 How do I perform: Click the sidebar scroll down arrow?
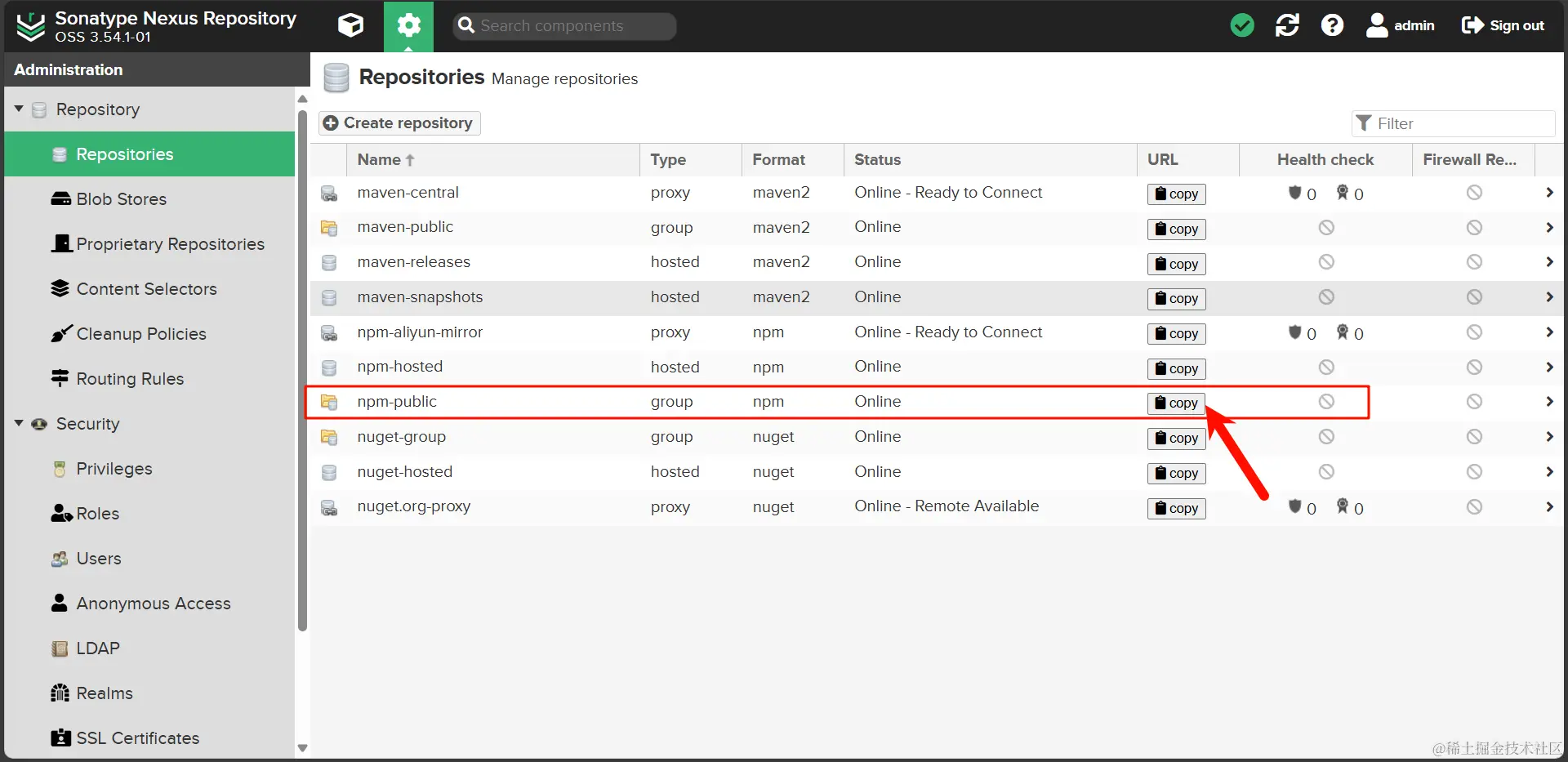tap(302, 748)
